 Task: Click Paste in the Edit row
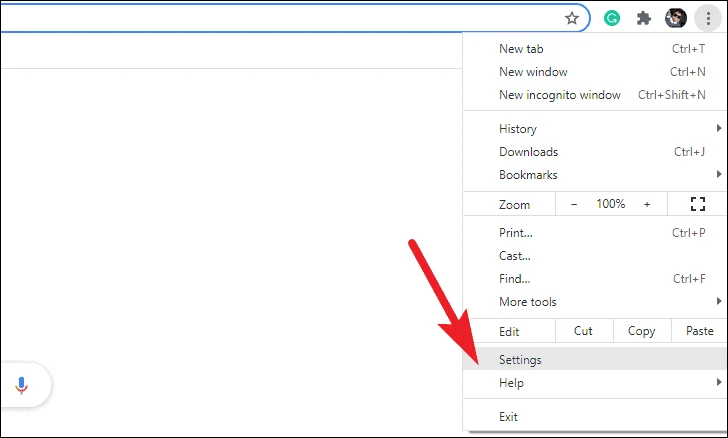tap(699, 331)
